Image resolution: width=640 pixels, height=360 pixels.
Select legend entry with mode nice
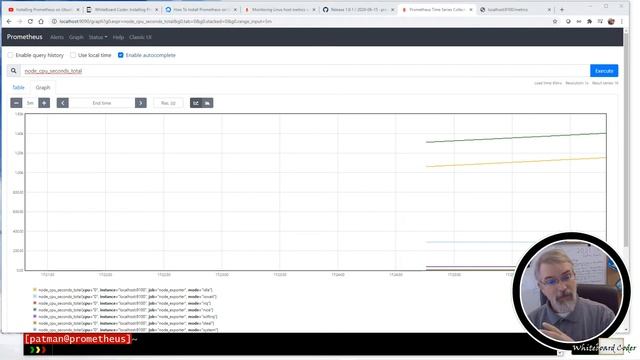[123, 310]
